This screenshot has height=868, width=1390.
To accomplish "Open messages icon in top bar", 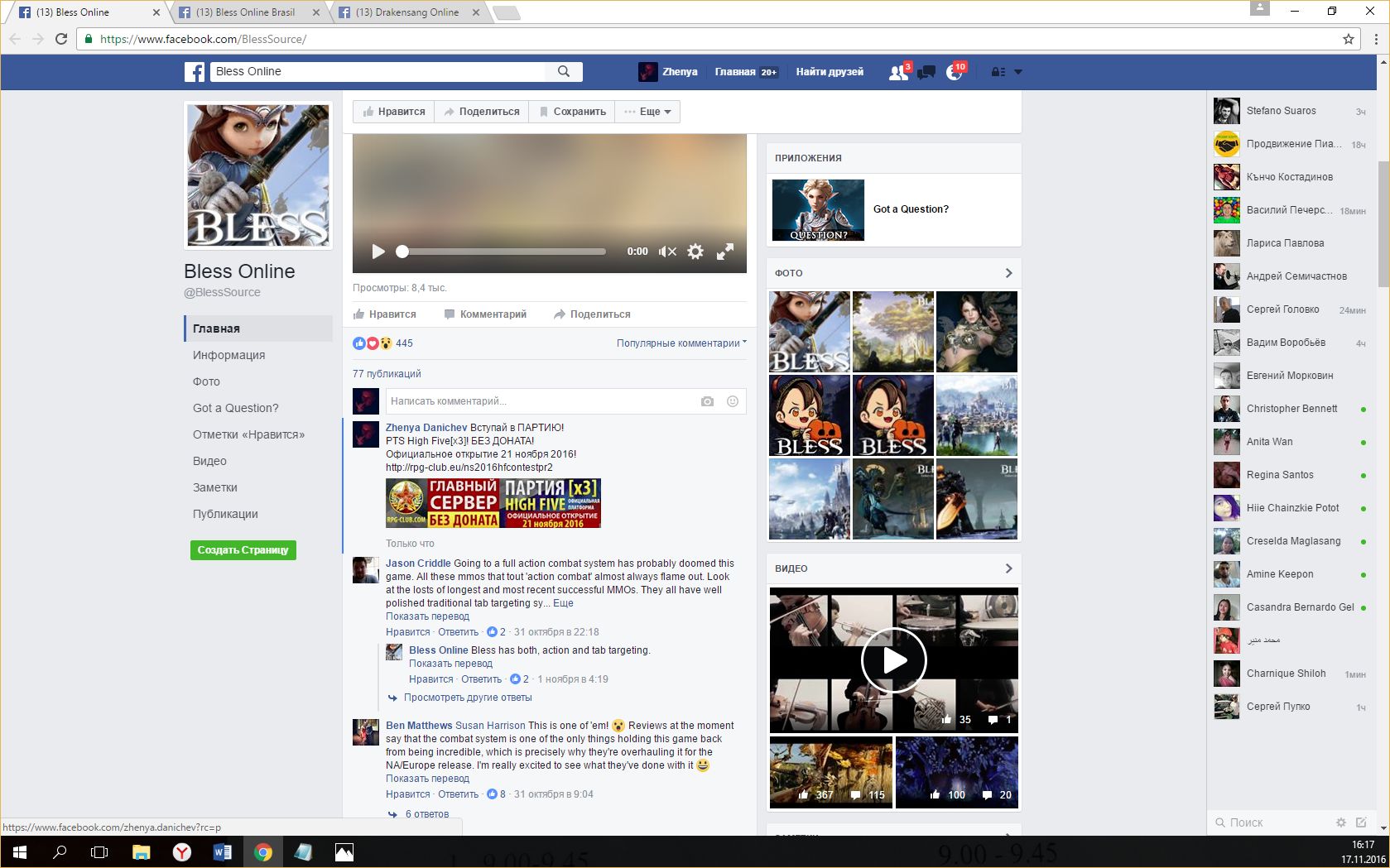I will 926,73.
